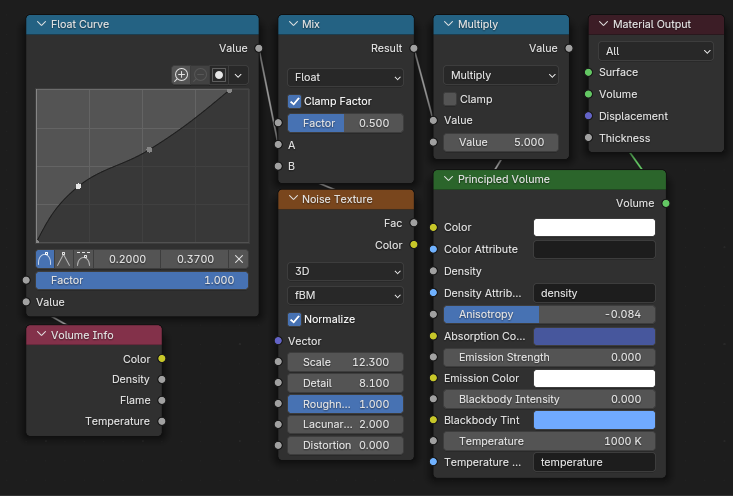Edit Blackbody Intensity 0.000 field

coord(549,399)
